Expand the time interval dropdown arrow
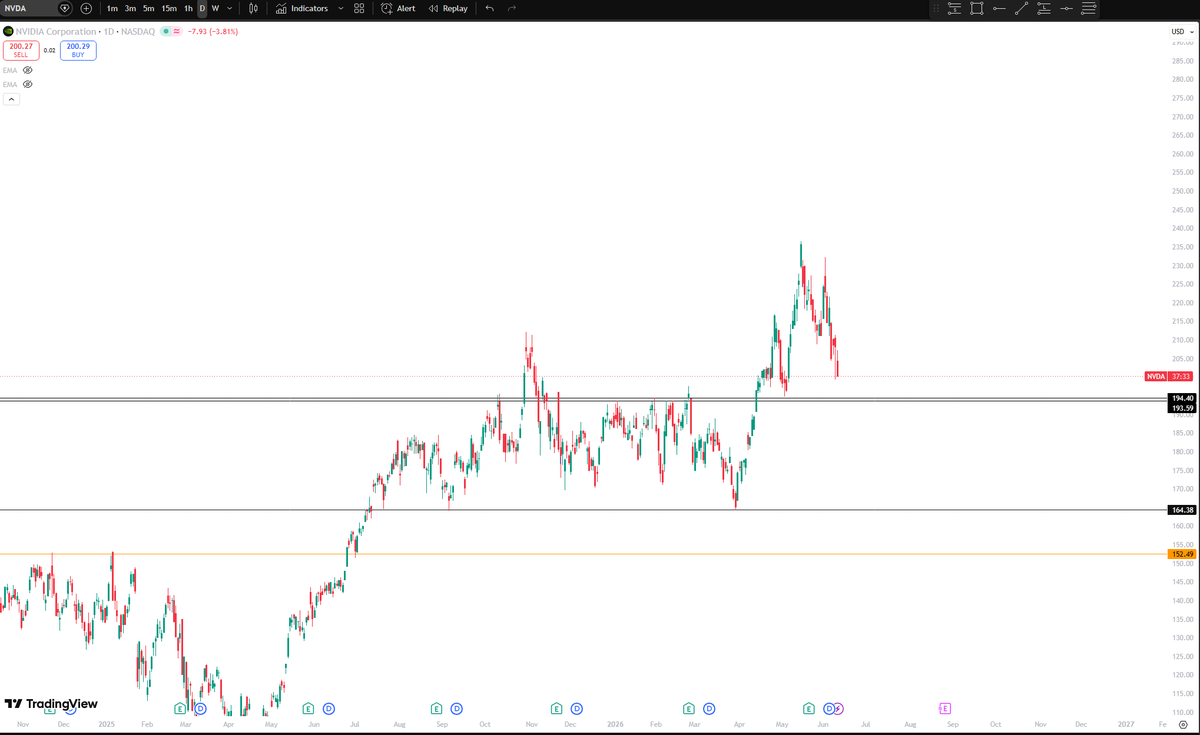This screenshot has height=735, width=1200. pyautogui.click(x=230, y=8)
